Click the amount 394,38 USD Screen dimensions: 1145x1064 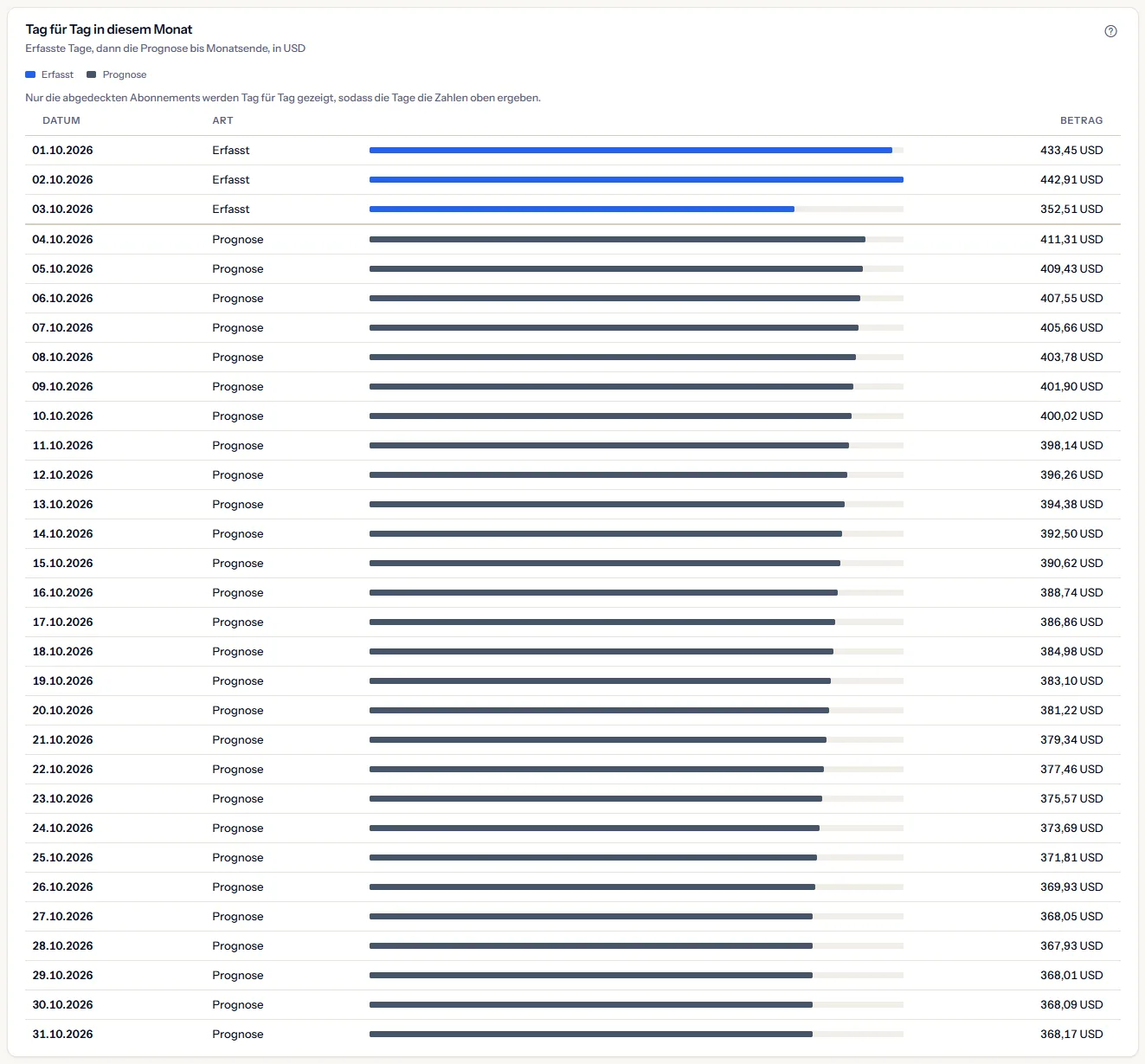pyautogui.click(x=1071, y=504)
